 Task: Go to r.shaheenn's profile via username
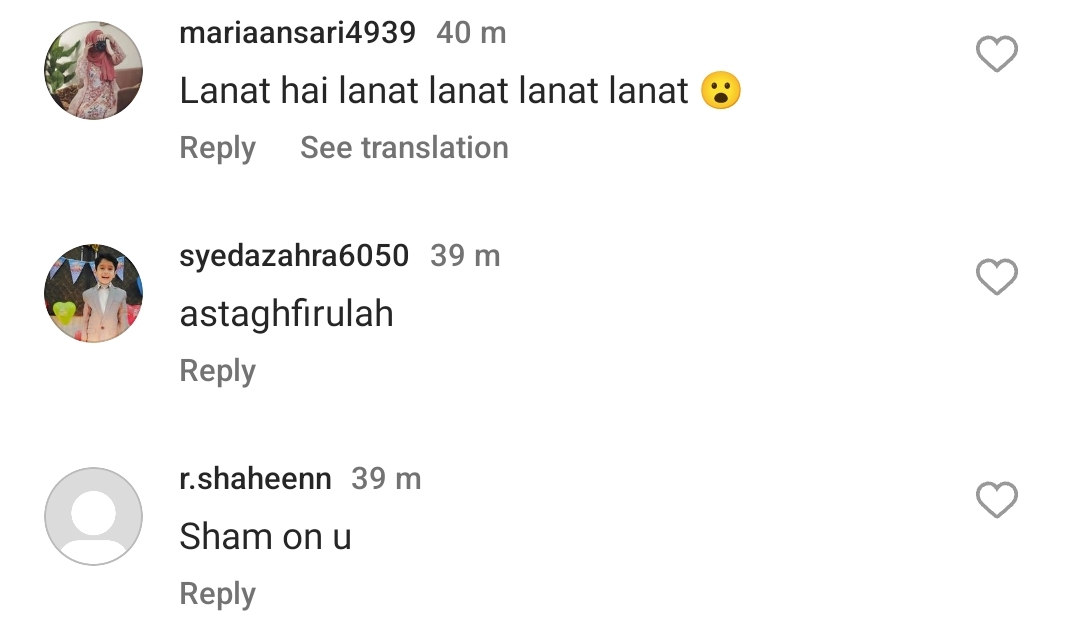tap(255, 479)
